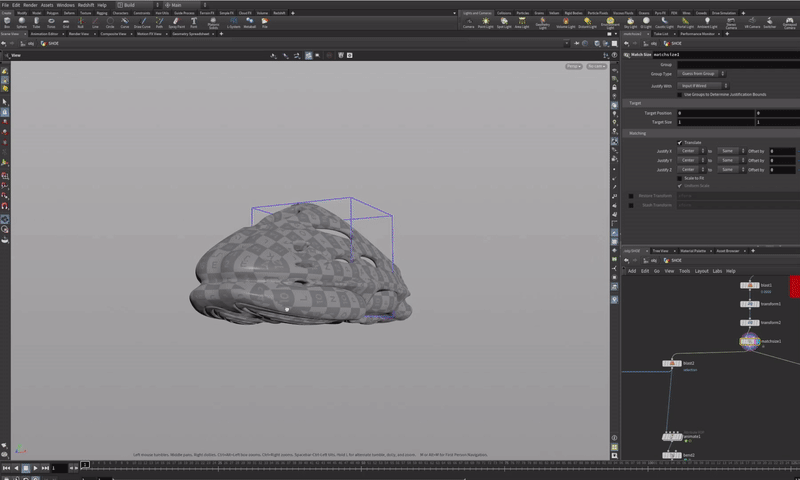800x480 pixels.
Task: Toggle the Translate checkbox
Action: 680,142
